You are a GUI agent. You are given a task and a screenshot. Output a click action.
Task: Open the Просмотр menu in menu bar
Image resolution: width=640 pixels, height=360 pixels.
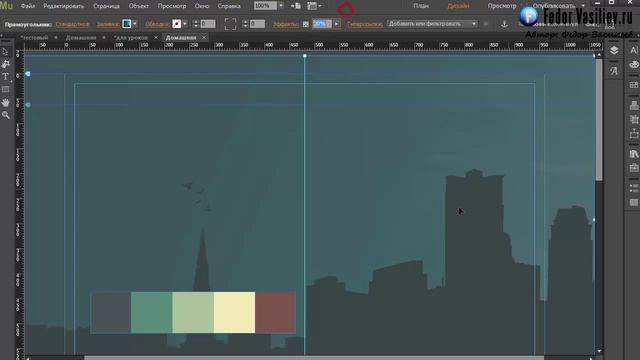tap(172, 6)
